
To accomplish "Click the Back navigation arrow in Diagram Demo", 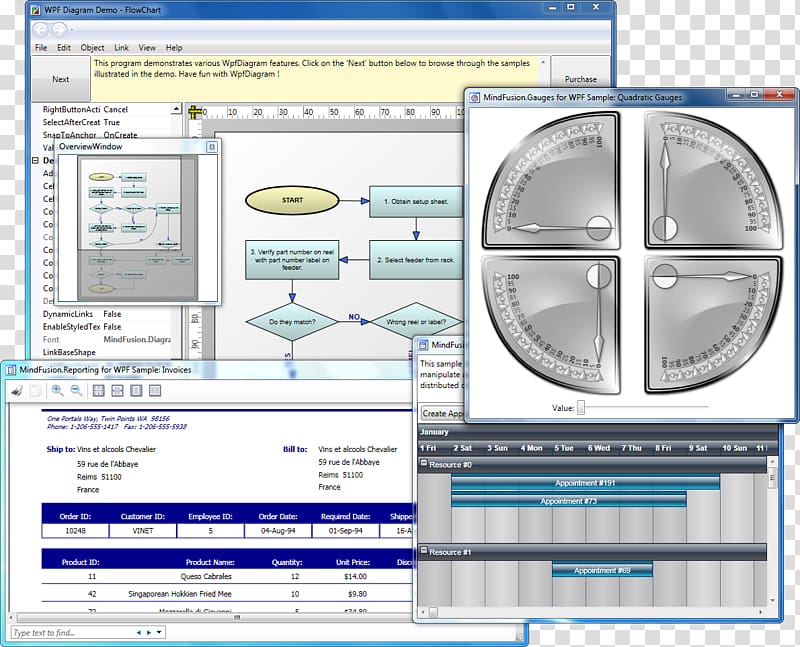I will tap(40, 30).
